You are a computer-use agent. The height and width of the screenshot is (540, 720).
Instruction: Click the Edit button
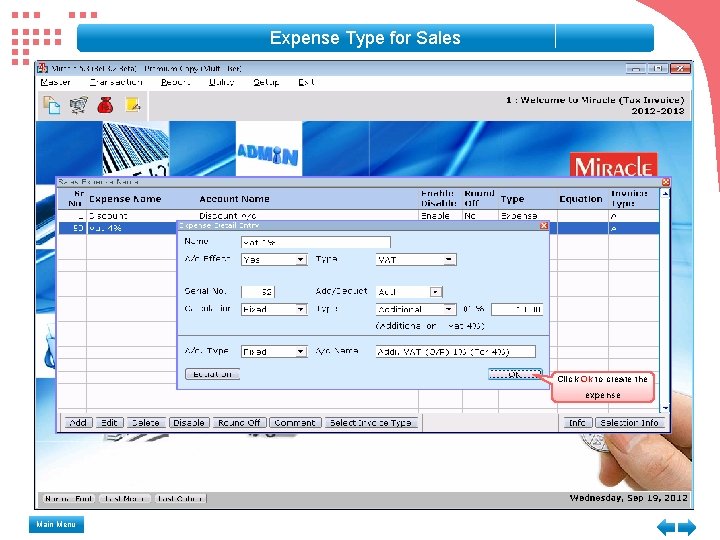coord(109,422)
